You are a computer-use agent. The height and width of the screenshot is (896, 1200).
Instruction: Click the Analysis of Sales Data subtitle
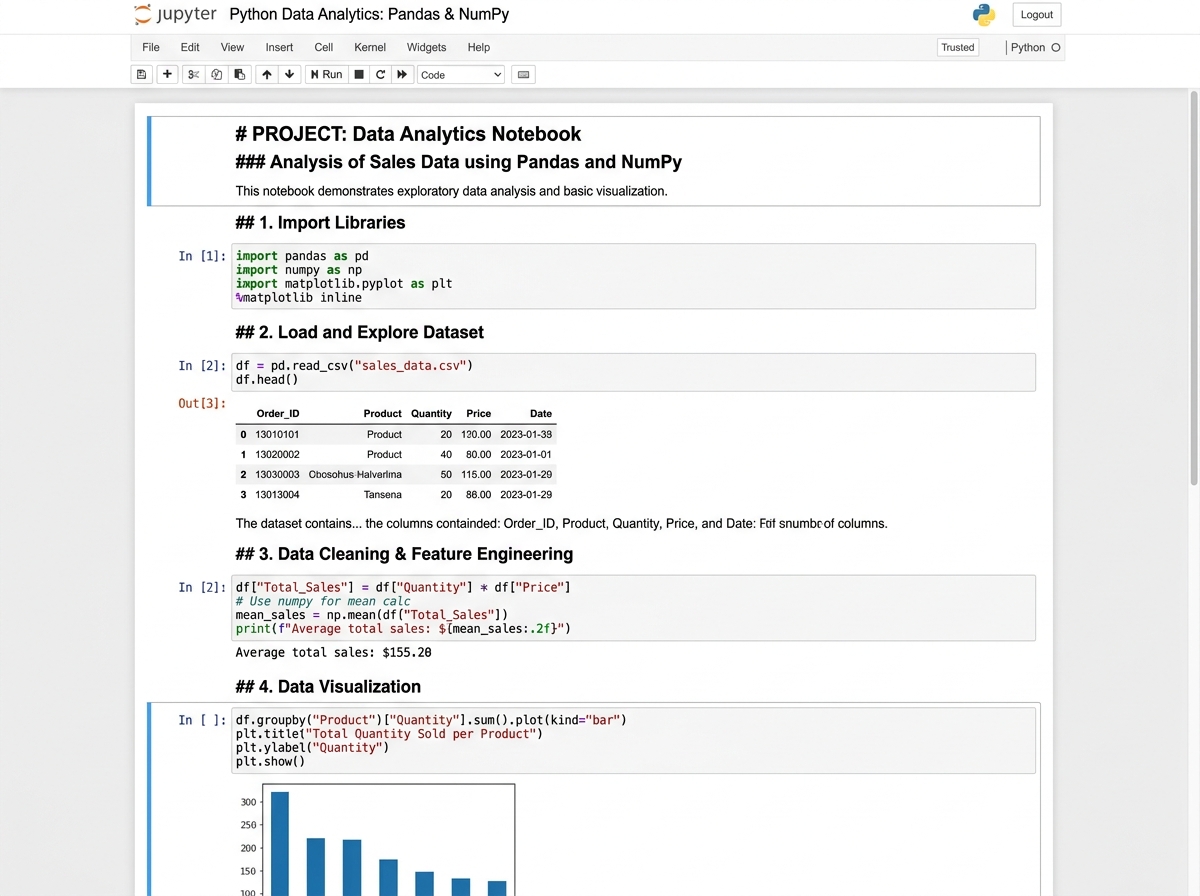tap(458, 162)
